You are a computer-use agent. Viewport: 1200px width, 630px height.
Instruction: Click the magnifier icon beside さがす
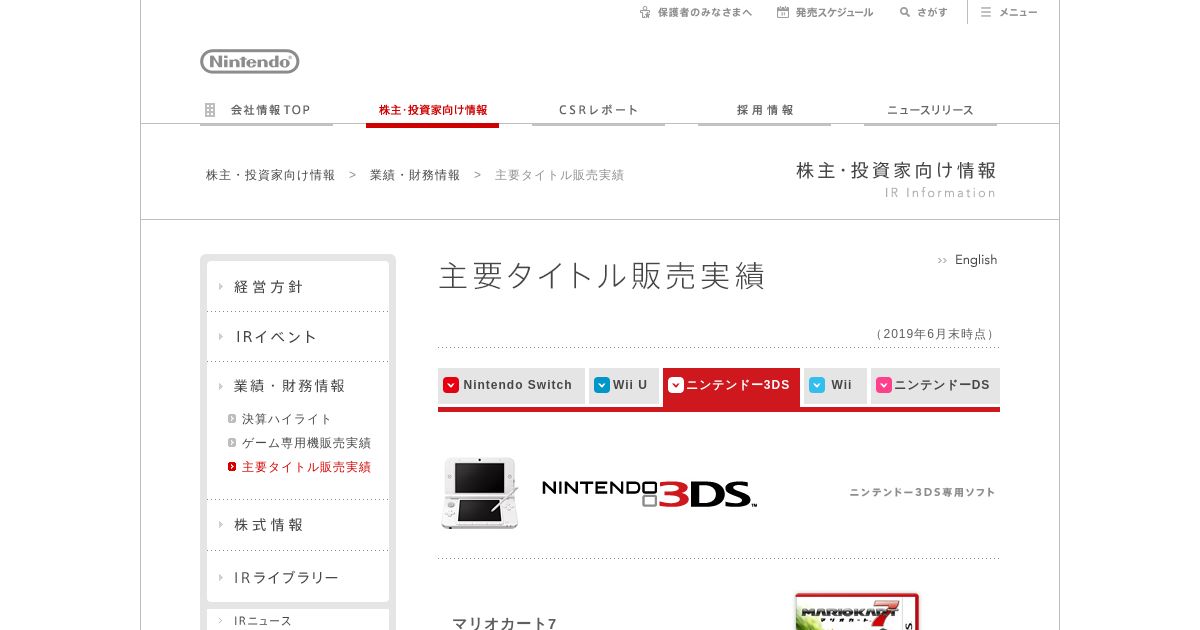[x=905, y=12]
